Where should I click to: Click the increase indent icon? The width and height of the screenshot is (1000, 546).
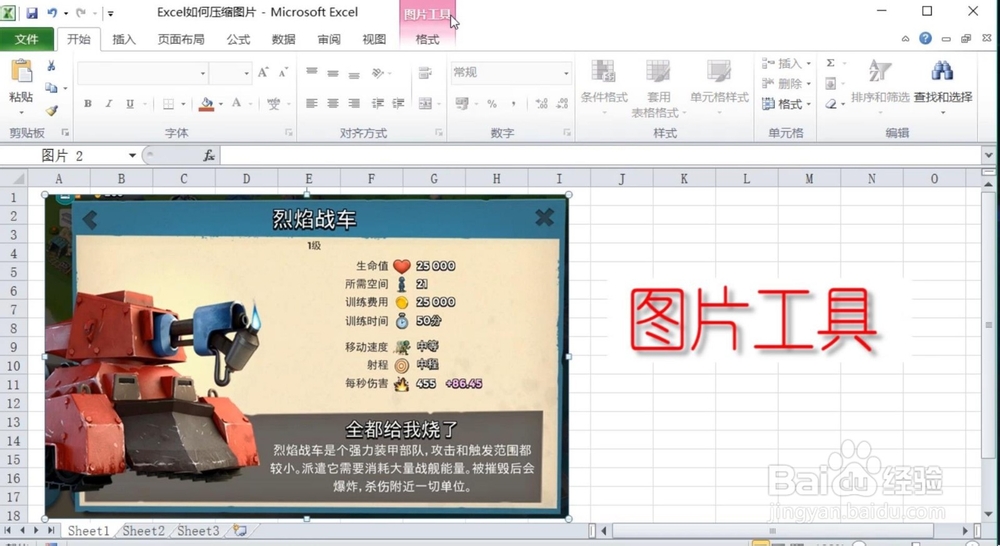pyautogui.click(x=399, y=103)
